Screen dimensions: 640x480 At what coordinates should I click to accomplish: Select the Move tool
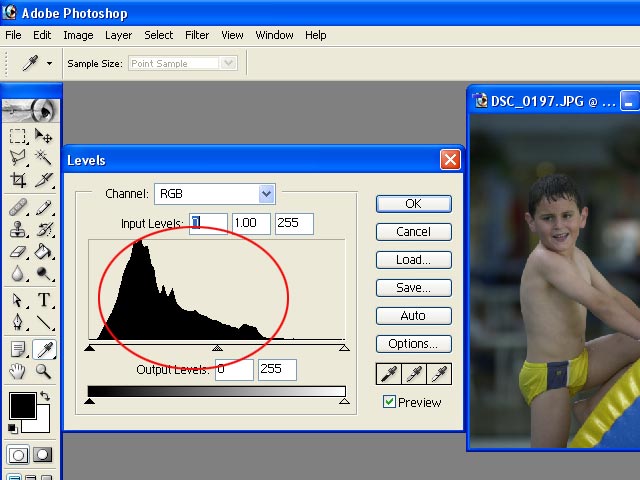click(x=43, y=136)
